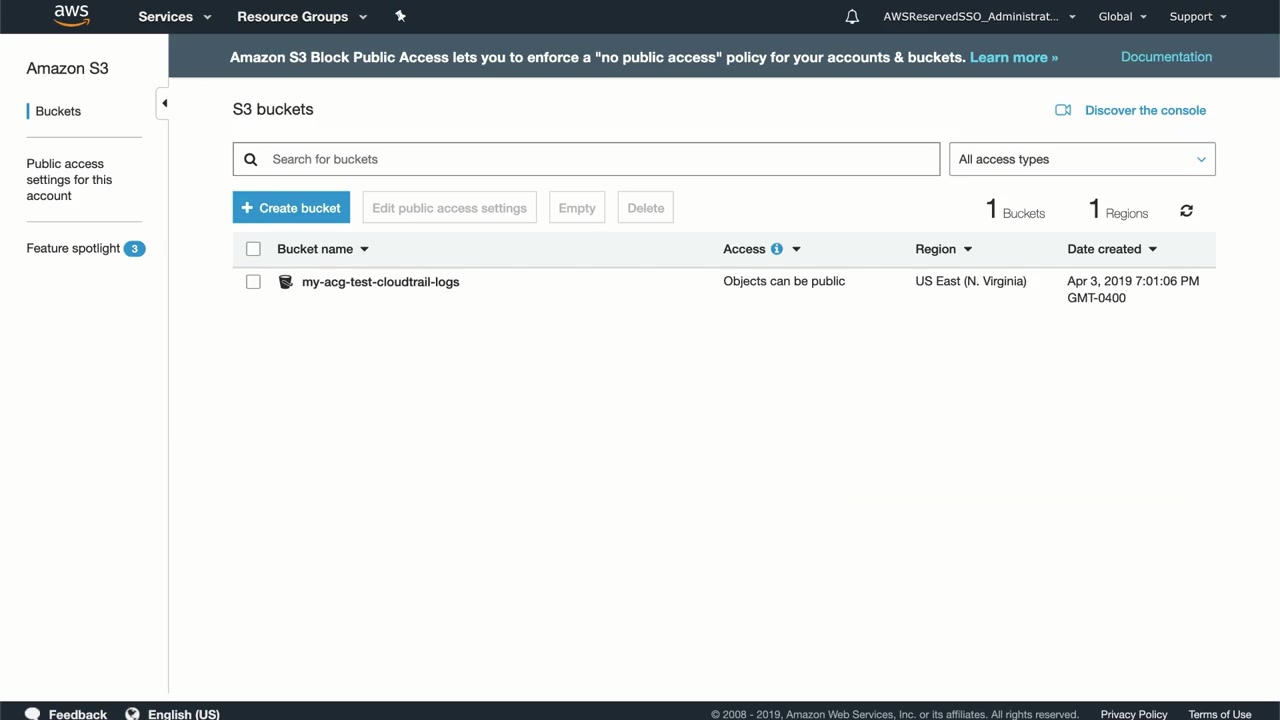Click Edit public access settings button
Viewport: 1280px width, 720px height.
pos(449,208)
